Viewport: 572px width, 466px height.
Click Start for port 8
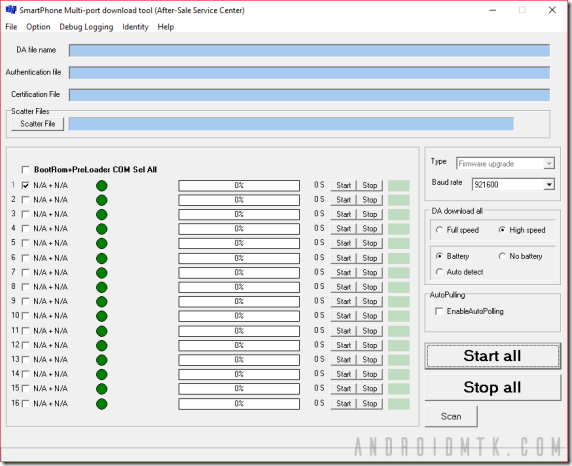[x=343, y=287]
